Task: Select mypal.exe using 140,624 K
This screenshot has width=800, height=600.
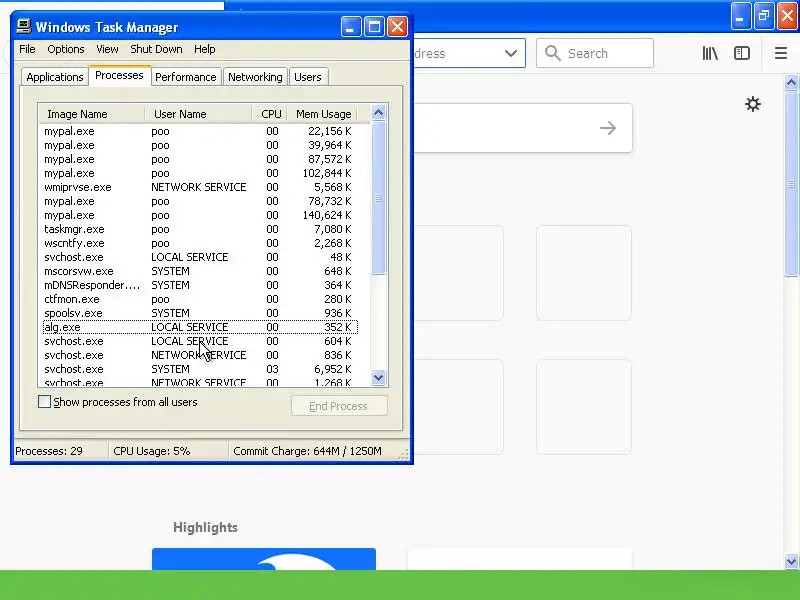Action: pyautogui.click(x=201, y=215)
